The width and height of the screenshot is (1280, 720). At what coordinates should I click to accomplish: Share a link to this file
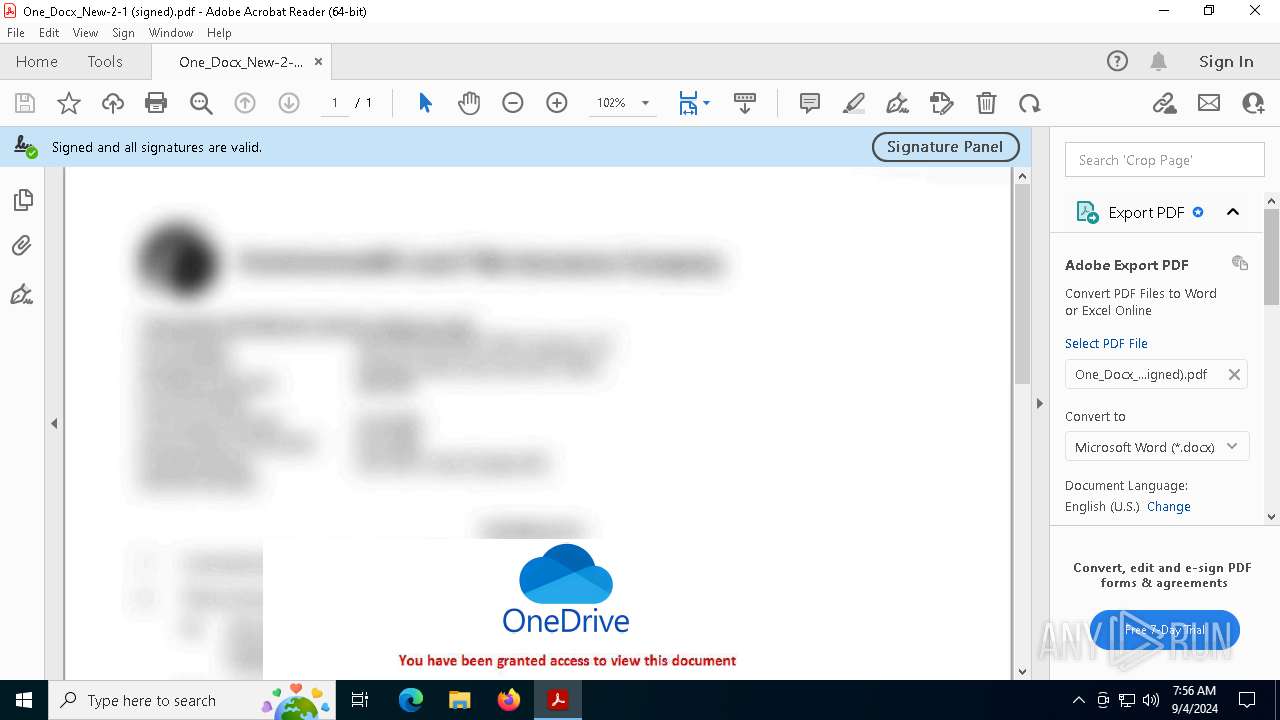1164,103
